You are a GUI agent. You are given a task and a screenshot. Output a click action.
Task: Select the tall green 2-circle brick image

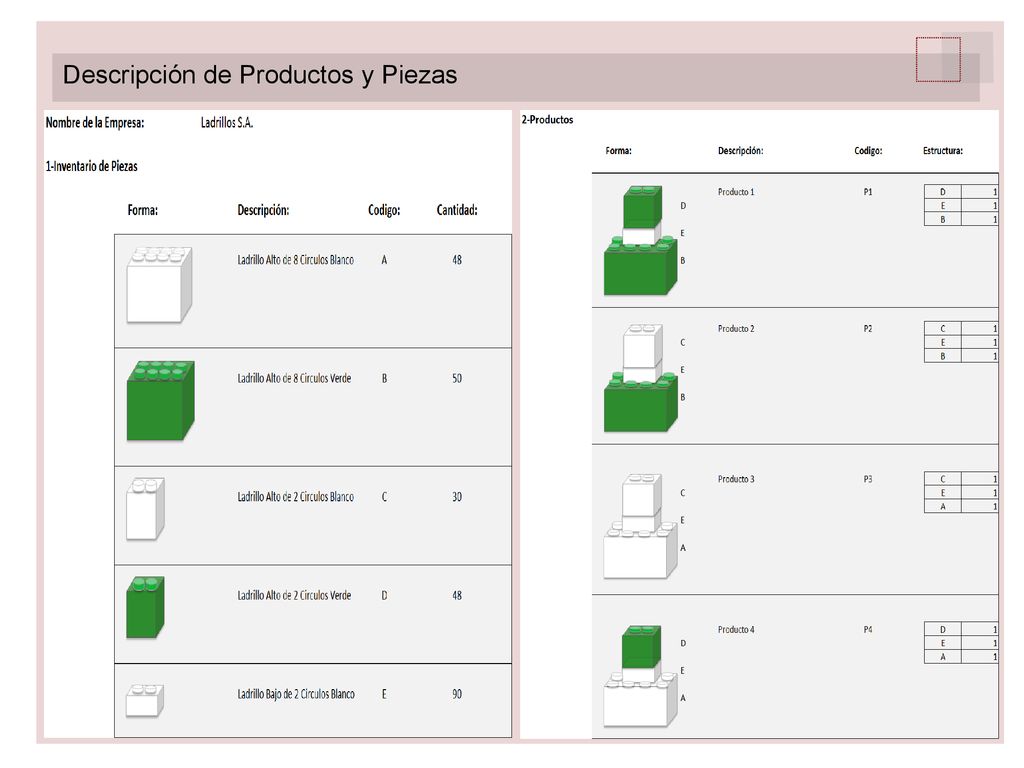pyautogui.click(x=145, y=607)
